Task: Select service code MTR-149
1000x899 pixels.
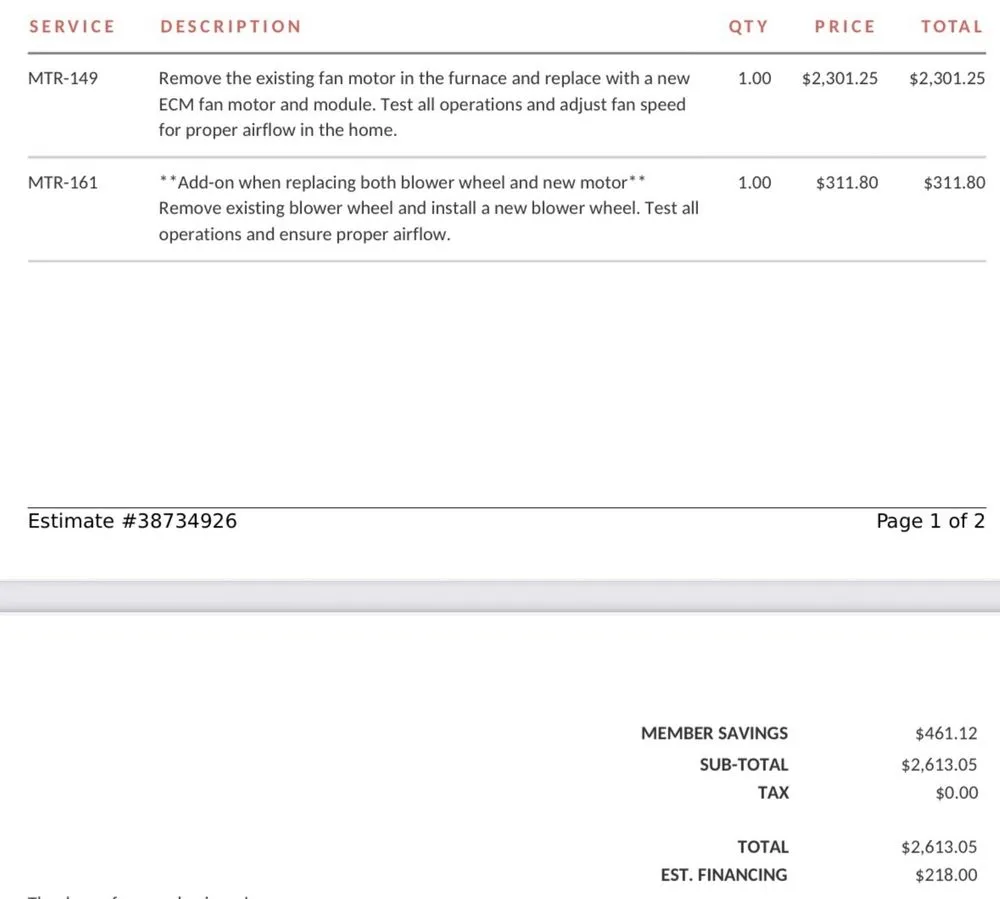Action: point(63,78)
